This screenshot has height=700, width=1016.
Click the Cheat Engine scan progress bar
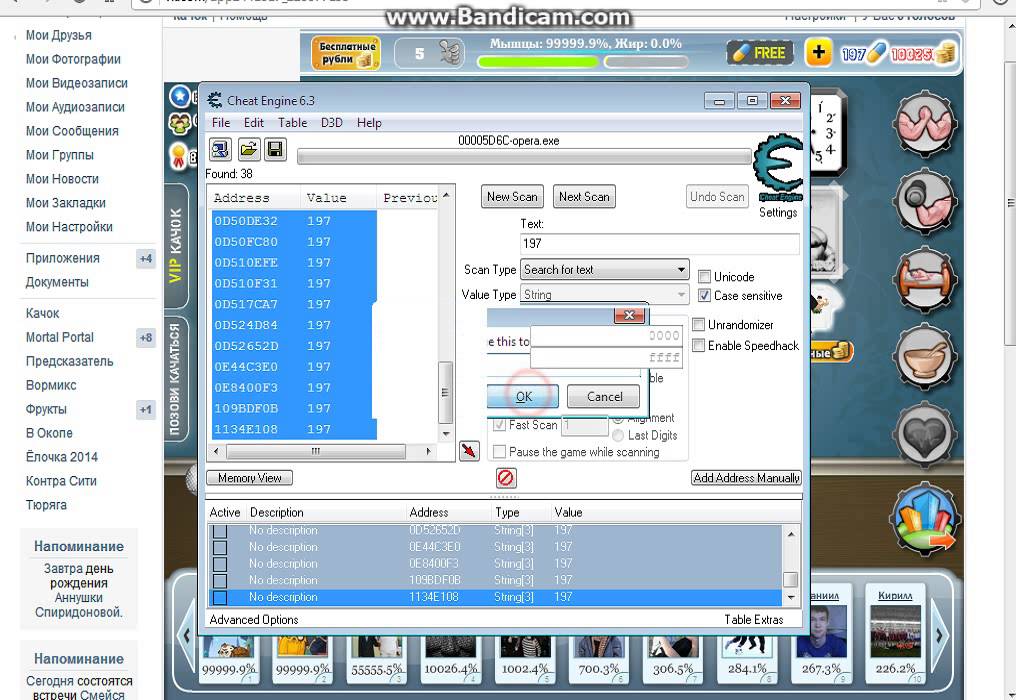(x=524, y=156)
